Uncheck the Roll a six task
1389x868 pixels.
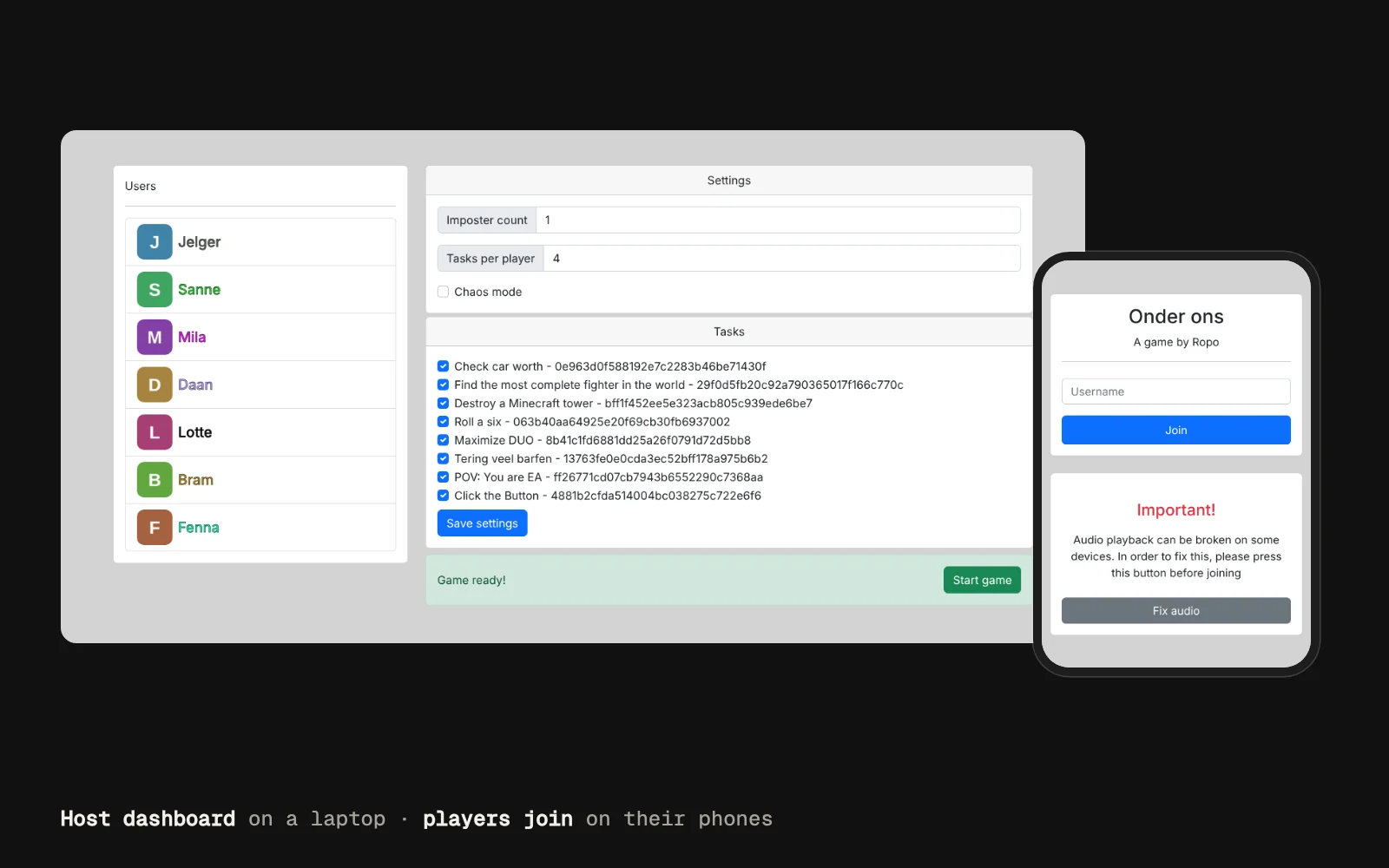tap(443, 422)
